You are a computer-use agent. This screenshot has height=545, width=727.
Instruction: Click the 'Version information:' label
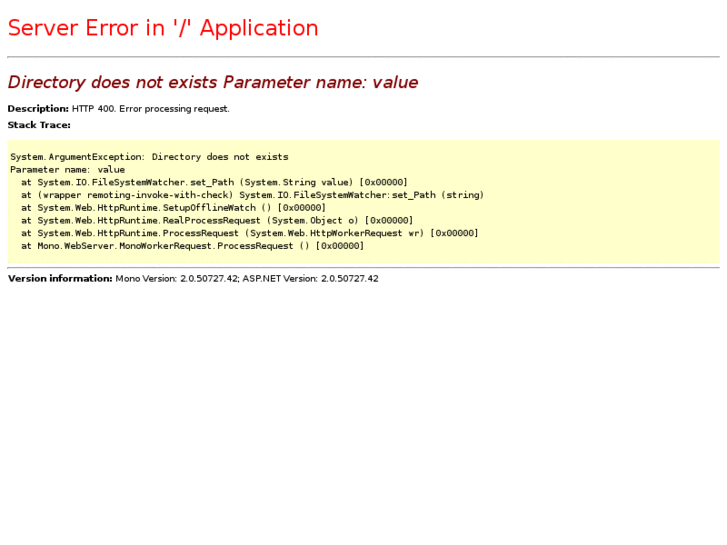coord(60,278)
